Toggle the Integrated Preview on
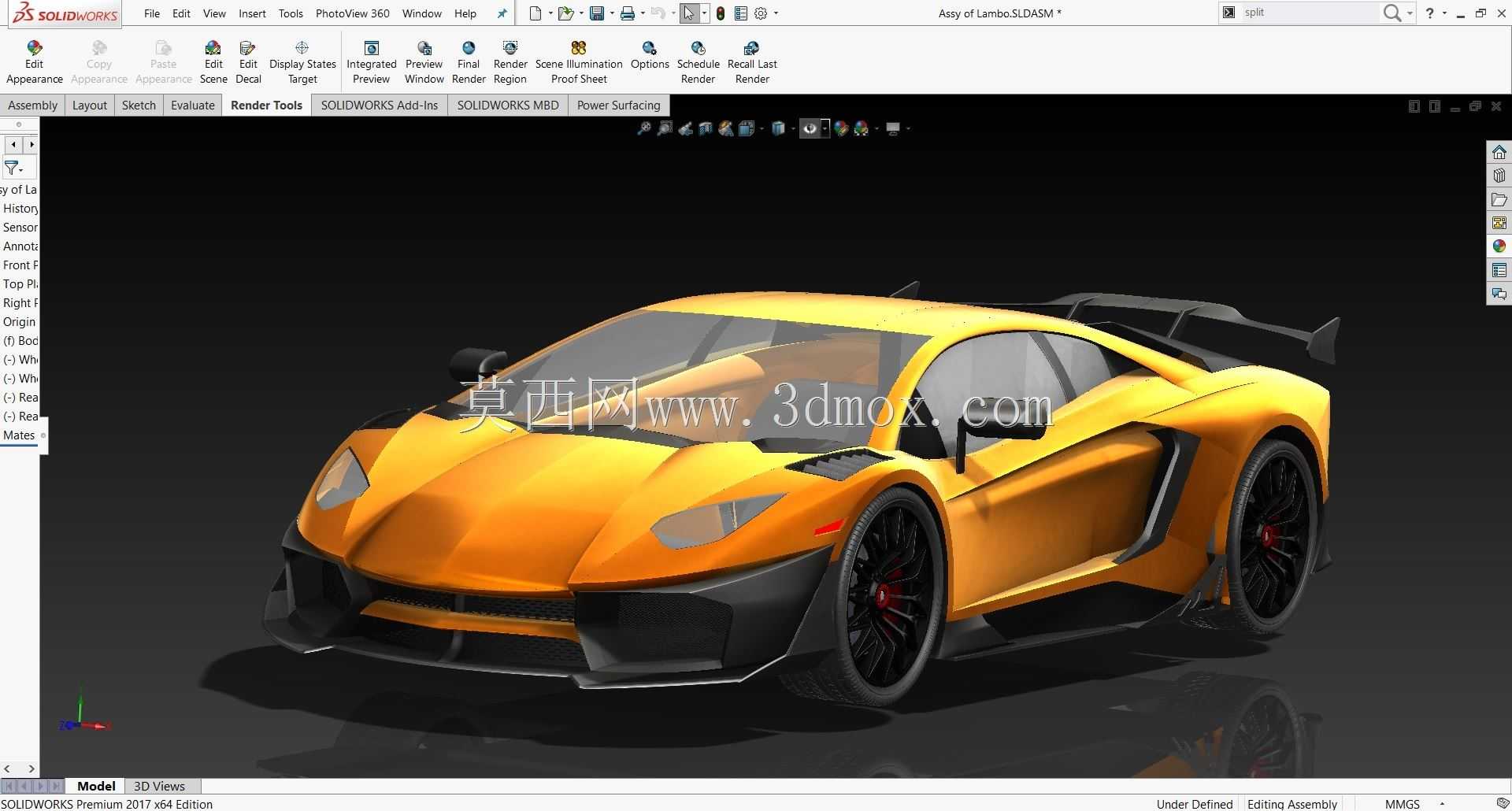The height and width of the screenshot is (811, 1512). coord(372,62)
